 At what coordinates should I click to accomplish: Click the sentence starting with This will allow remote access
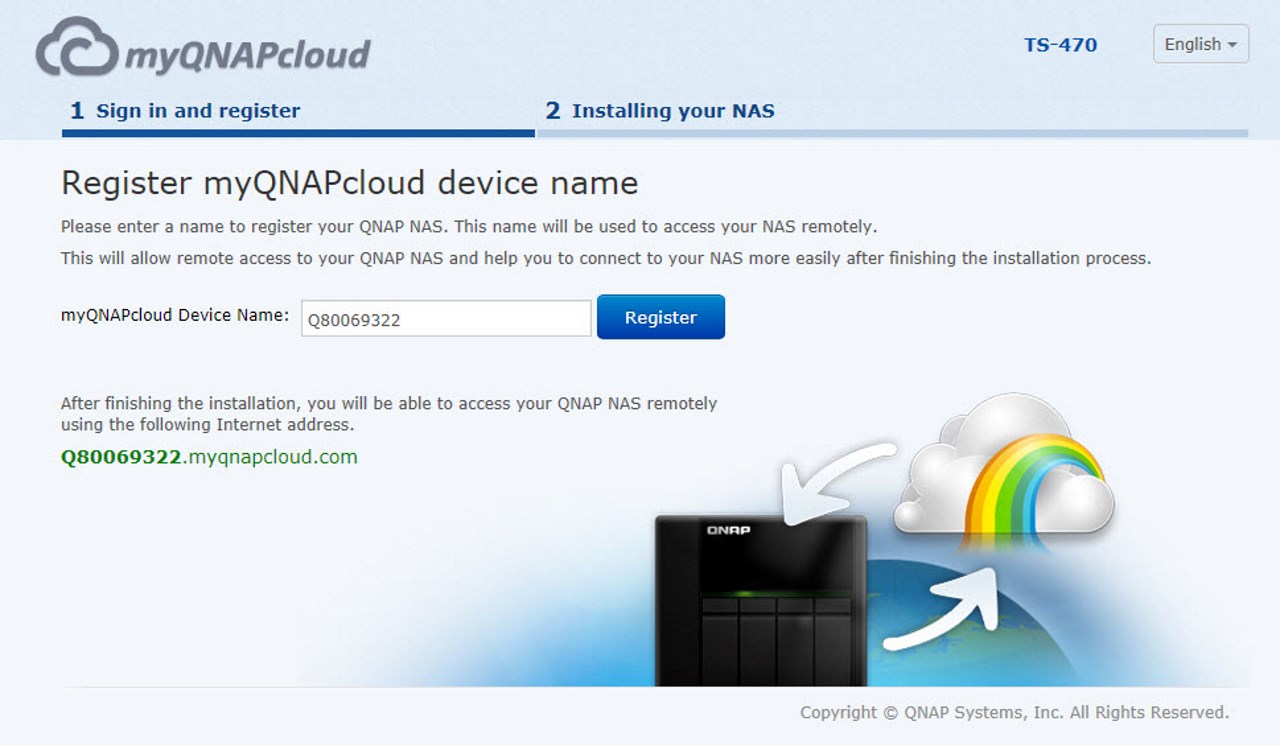606,258
